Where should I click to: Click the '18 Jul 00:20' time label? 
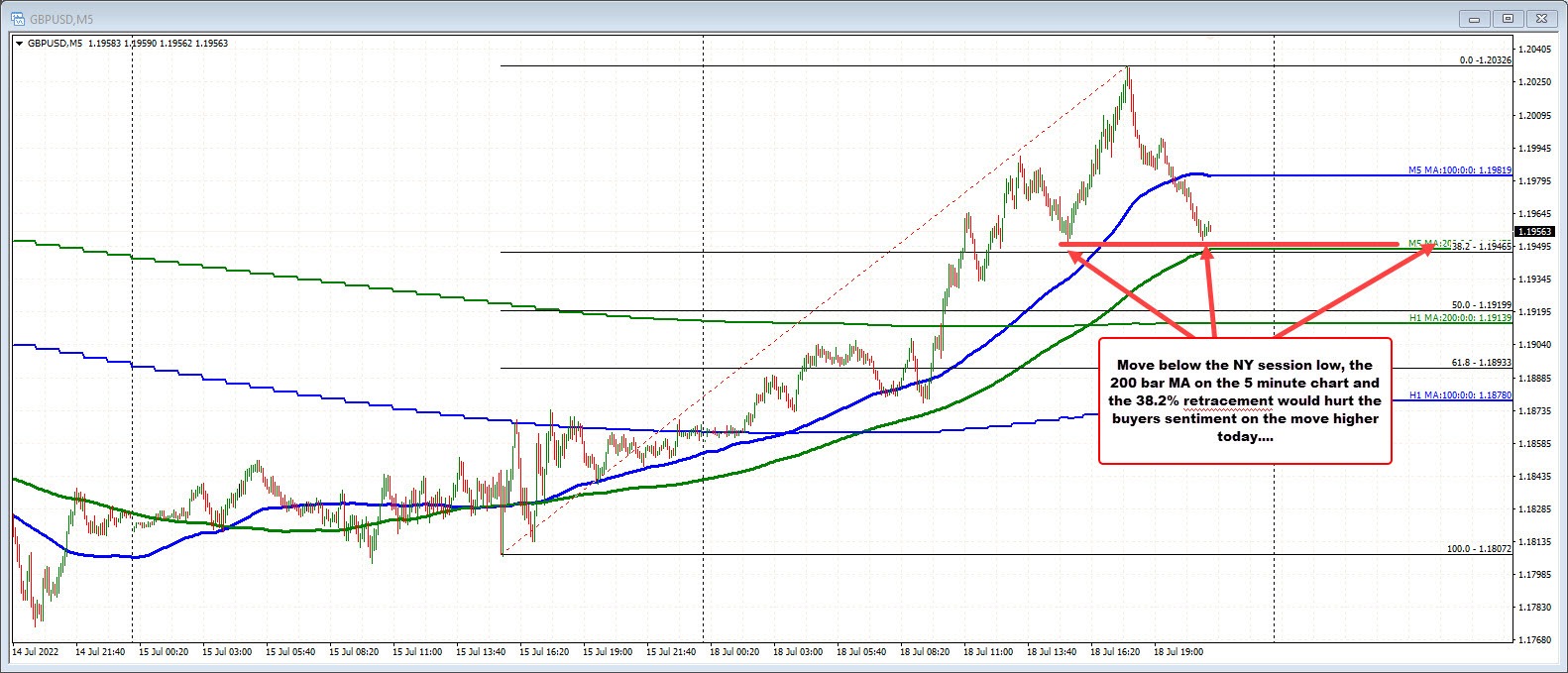tap(734, 653)
